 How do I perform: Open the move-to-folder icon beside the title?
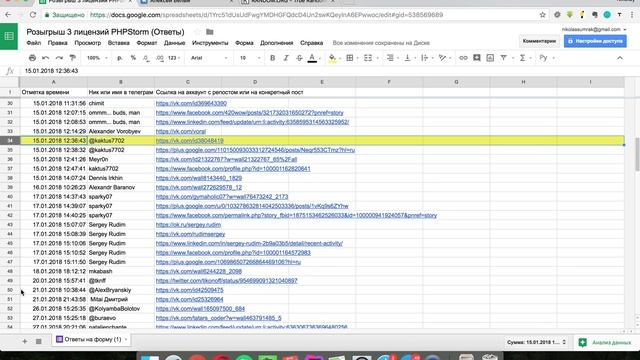(210, 32)
